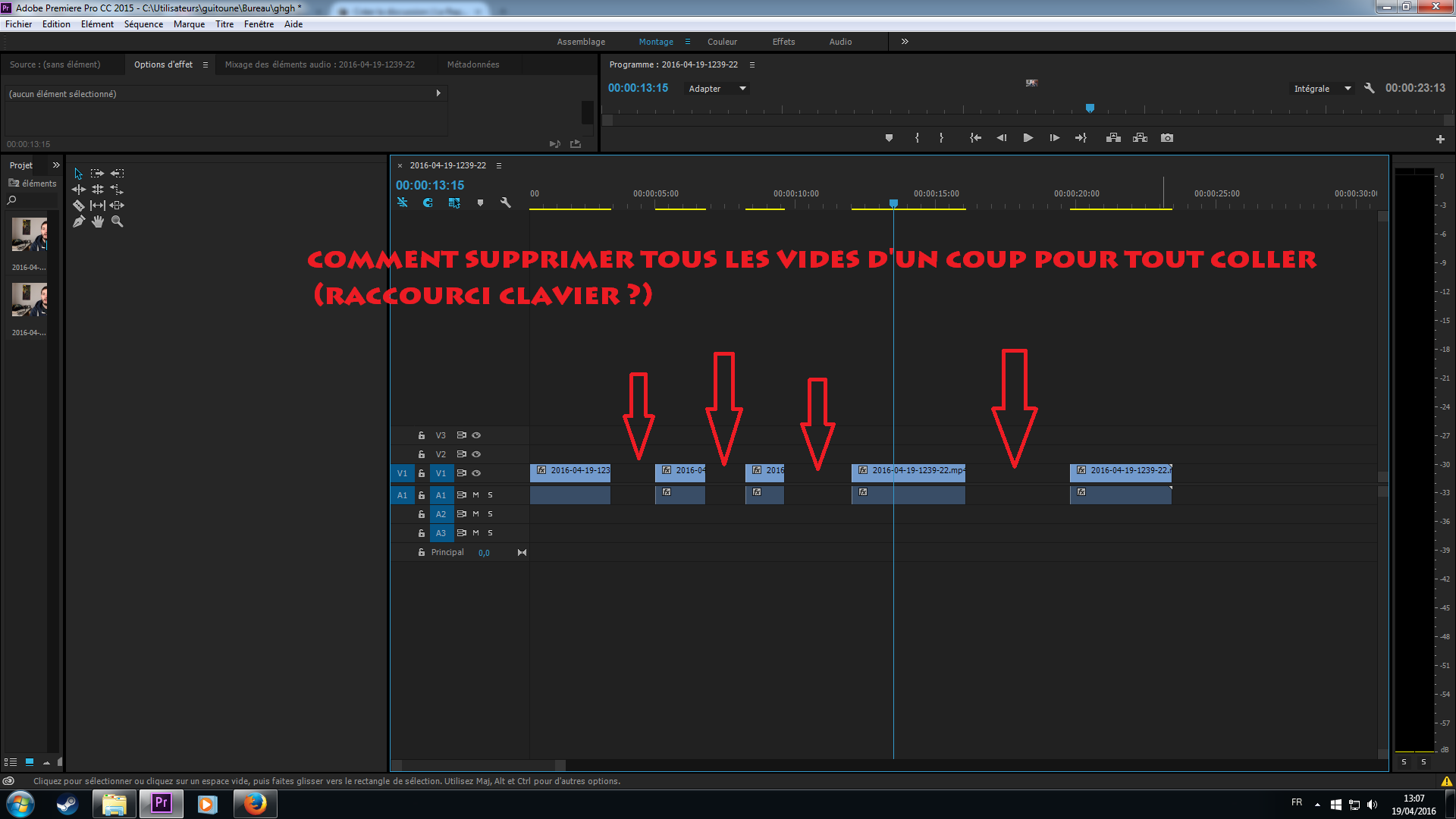Click the Principal track level value 0,0

[484, 552]
